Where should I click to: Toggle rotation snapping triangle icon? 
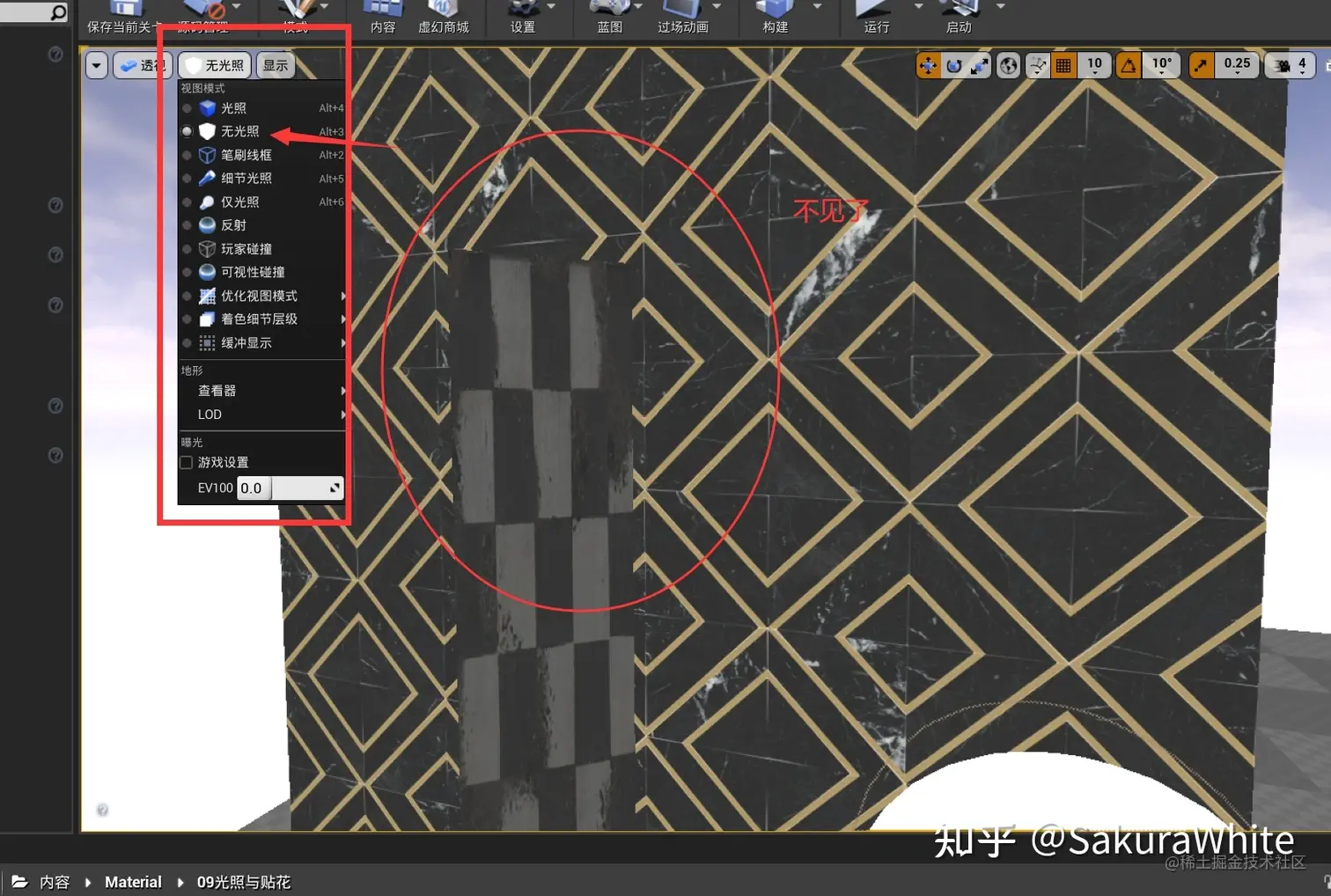pos(1129,65)
